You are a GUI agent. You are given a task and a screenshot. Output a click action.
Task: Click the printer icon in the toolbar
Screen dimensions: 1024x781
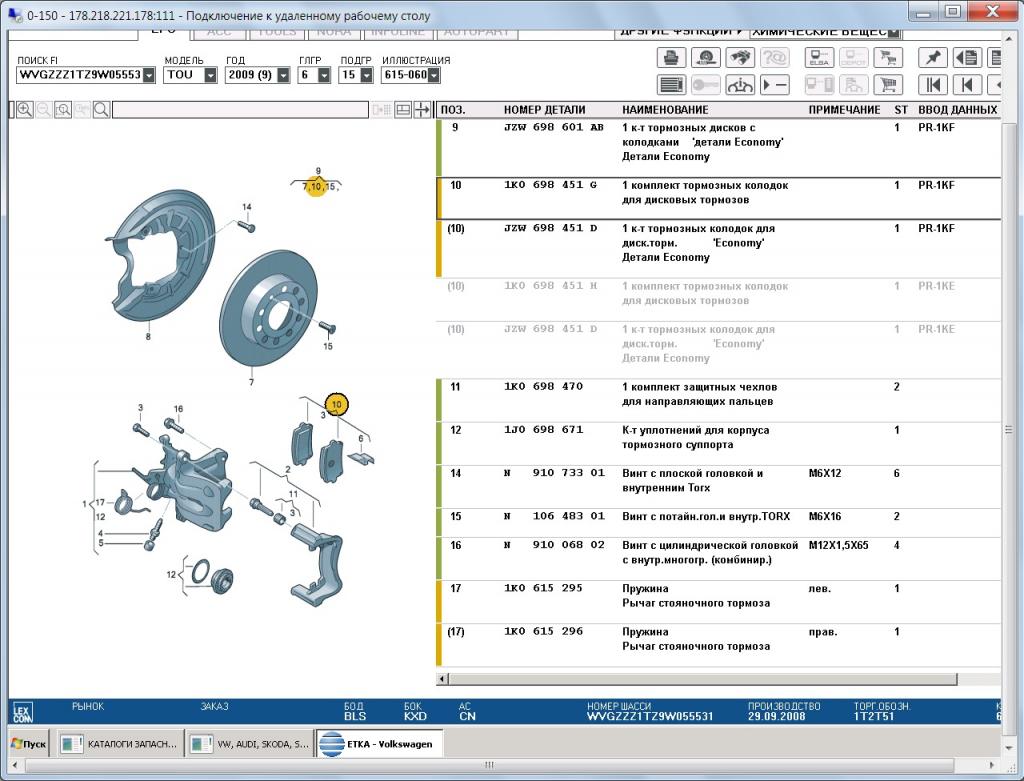[671, 57]
